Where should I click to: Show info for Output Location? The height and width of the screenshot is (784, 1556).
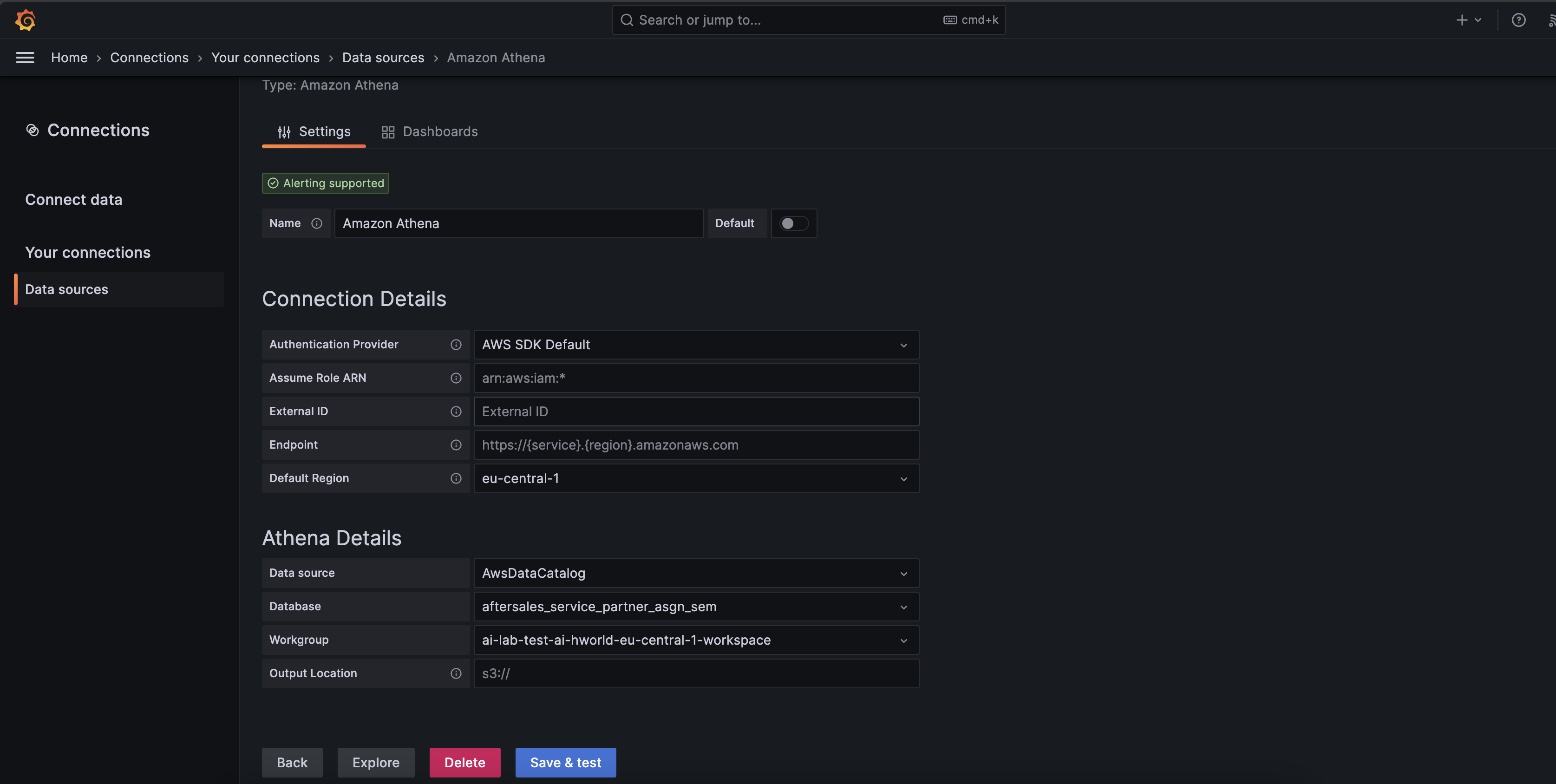456,673
